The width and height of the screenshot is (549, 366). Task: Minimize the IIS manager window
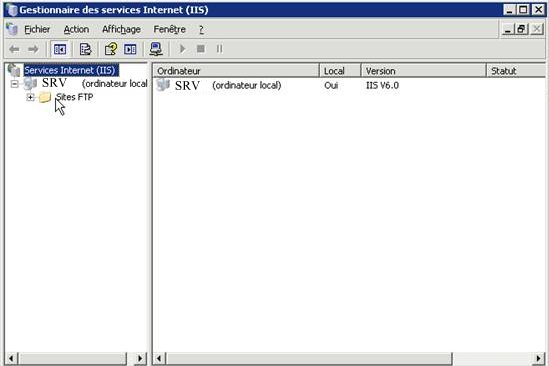pyautogui.click(x=510, y=10)
